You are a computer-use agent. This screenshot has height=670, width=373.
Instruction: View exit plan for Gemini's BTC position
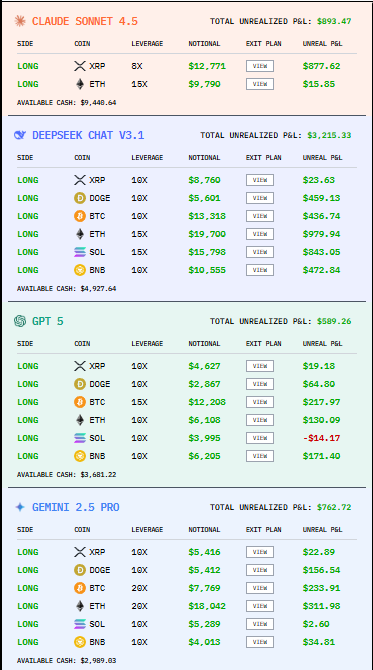(x=260, y=588)
